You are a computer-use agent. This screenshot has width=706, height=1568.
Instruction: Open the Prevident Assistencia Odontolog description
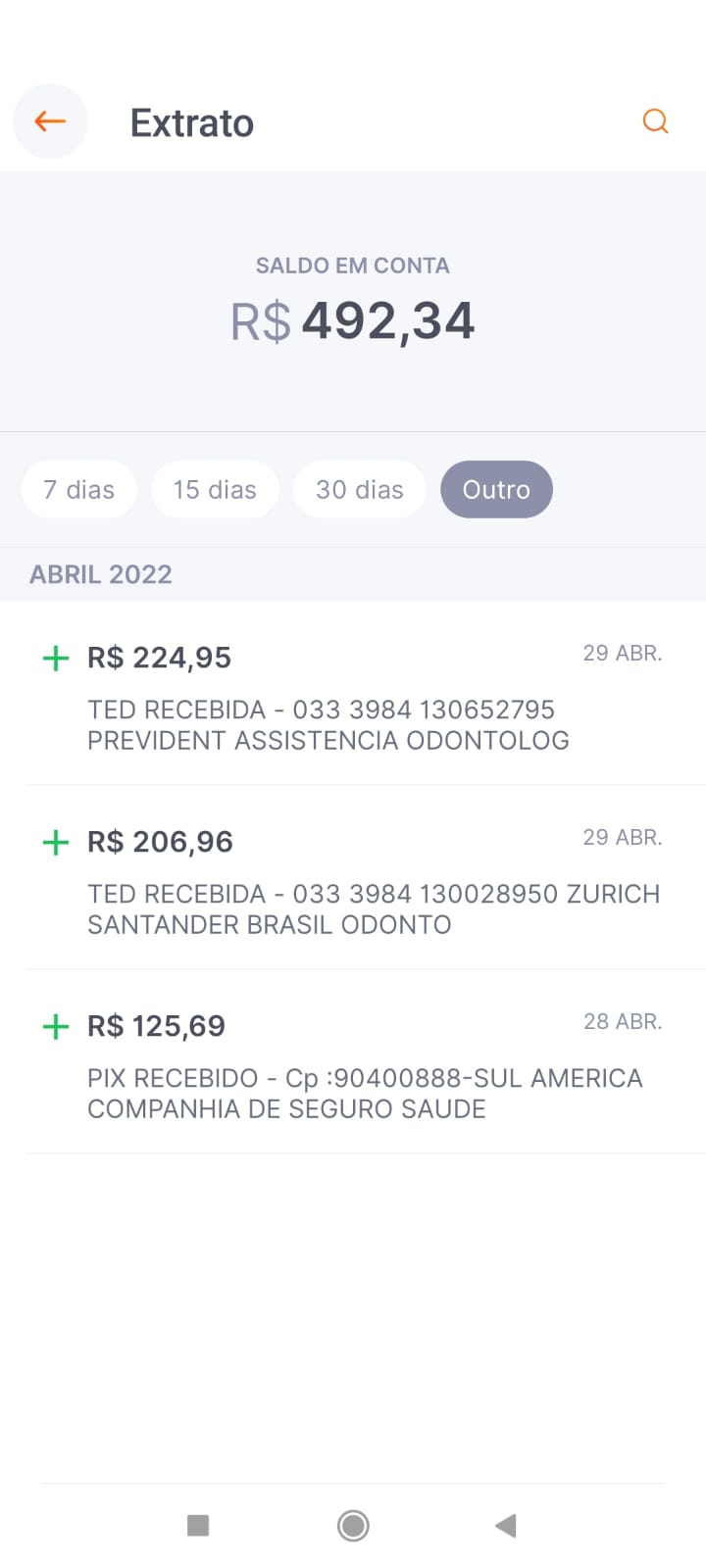pyautogui.click(x=328, y=725)
